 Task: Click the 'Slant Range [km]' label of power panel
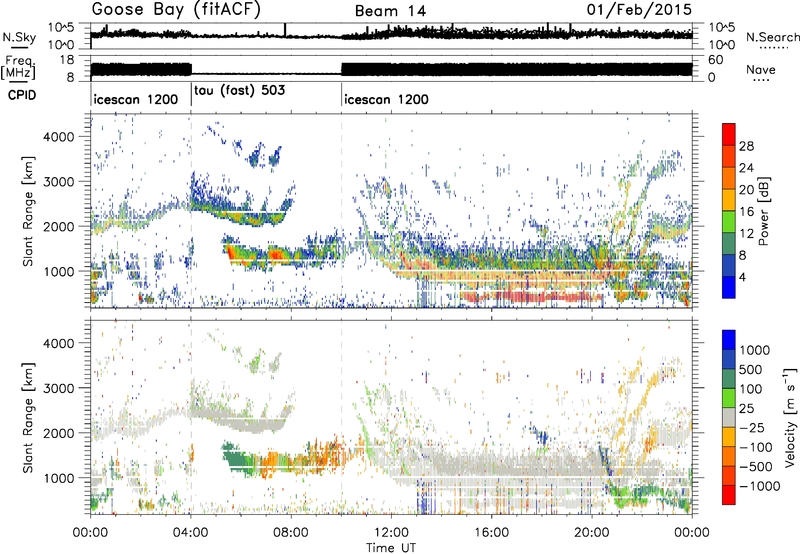28,211
